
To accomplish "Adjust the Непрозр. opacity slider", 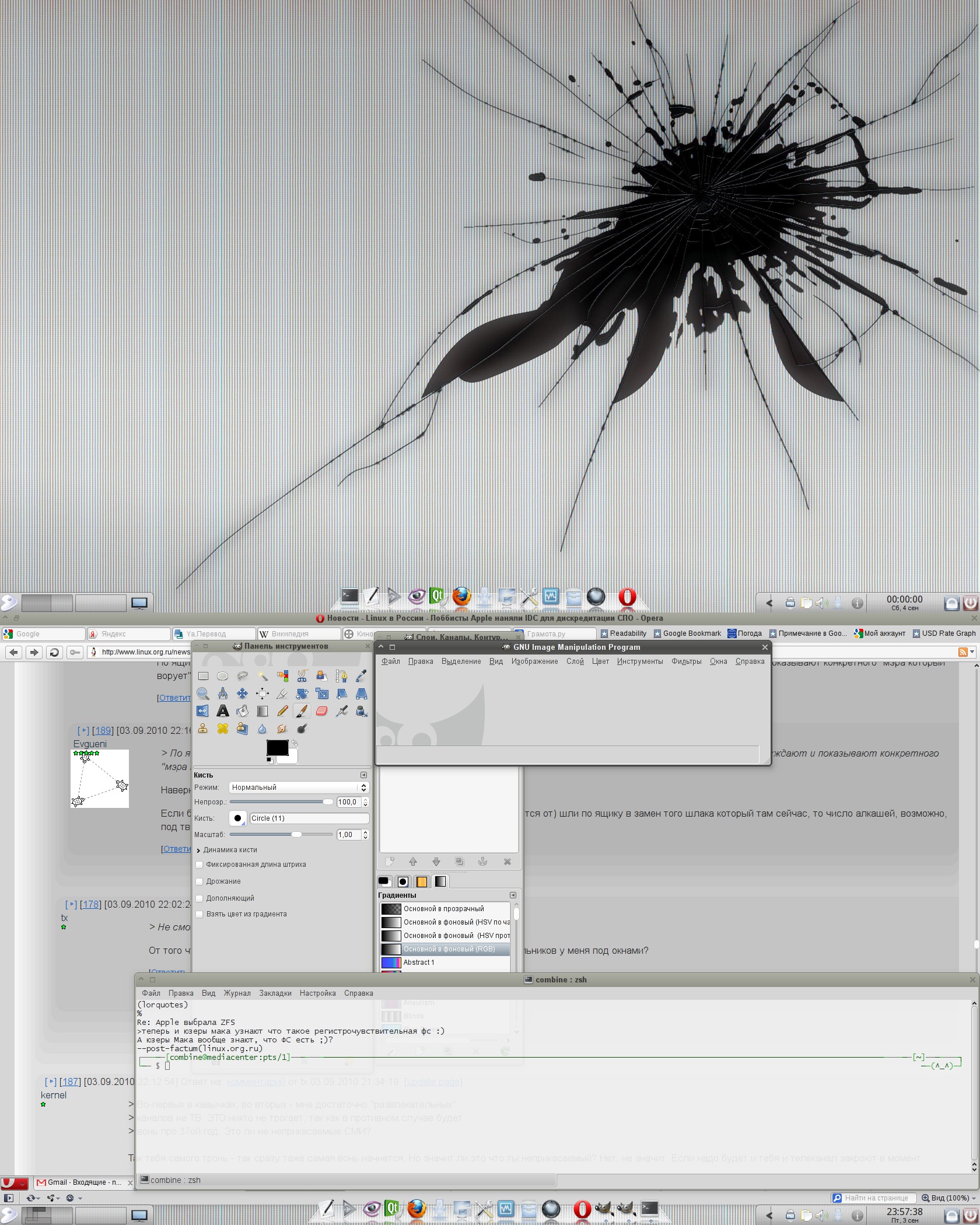I will [281, 803].
